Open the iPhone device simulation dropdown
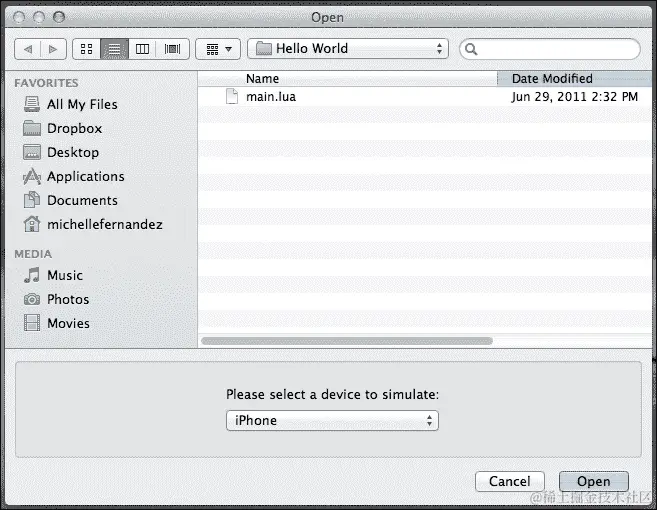The image size is (657, 510). 332,420
